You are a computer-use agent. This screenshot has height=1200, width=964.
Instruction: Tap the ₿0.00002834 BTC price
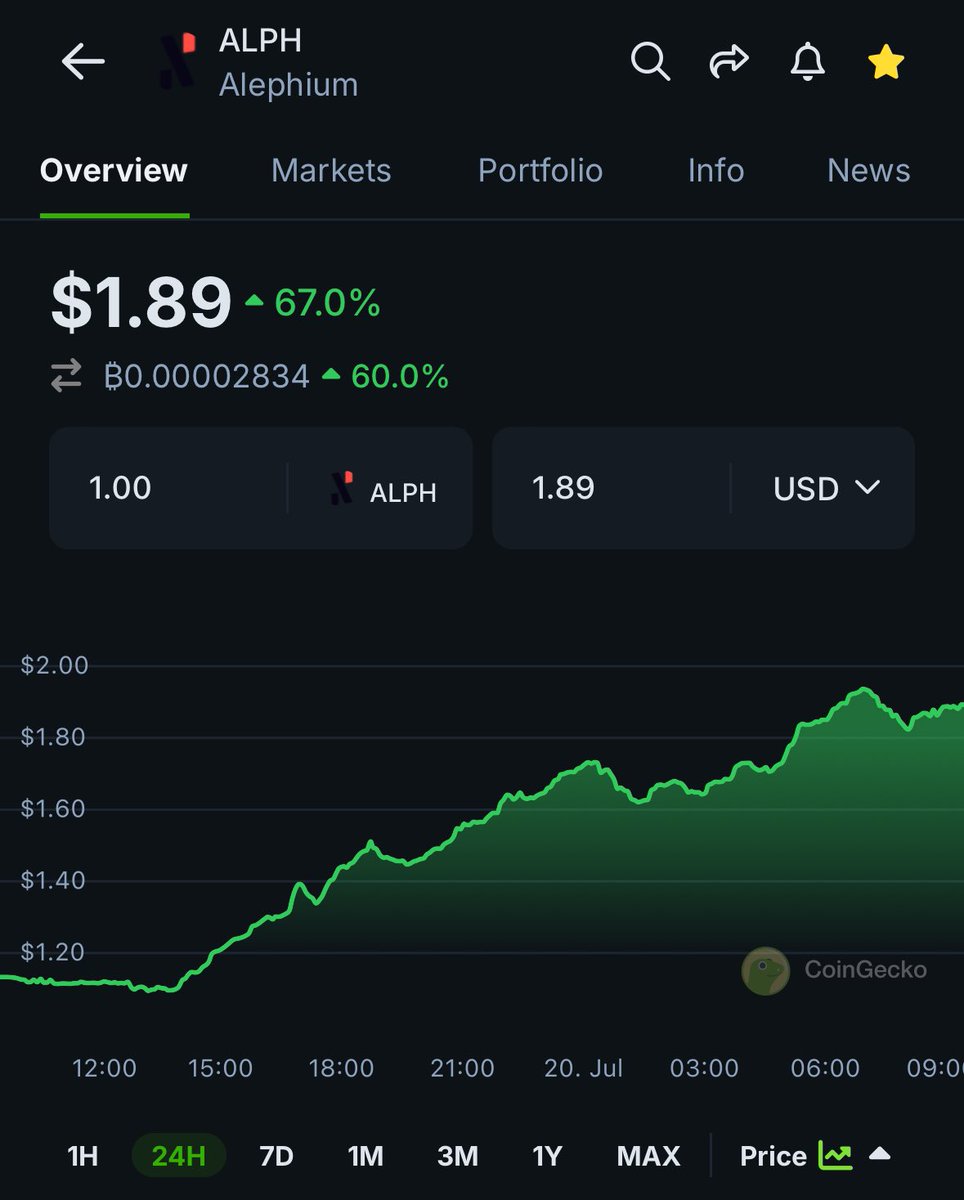(x=206, y=377)
